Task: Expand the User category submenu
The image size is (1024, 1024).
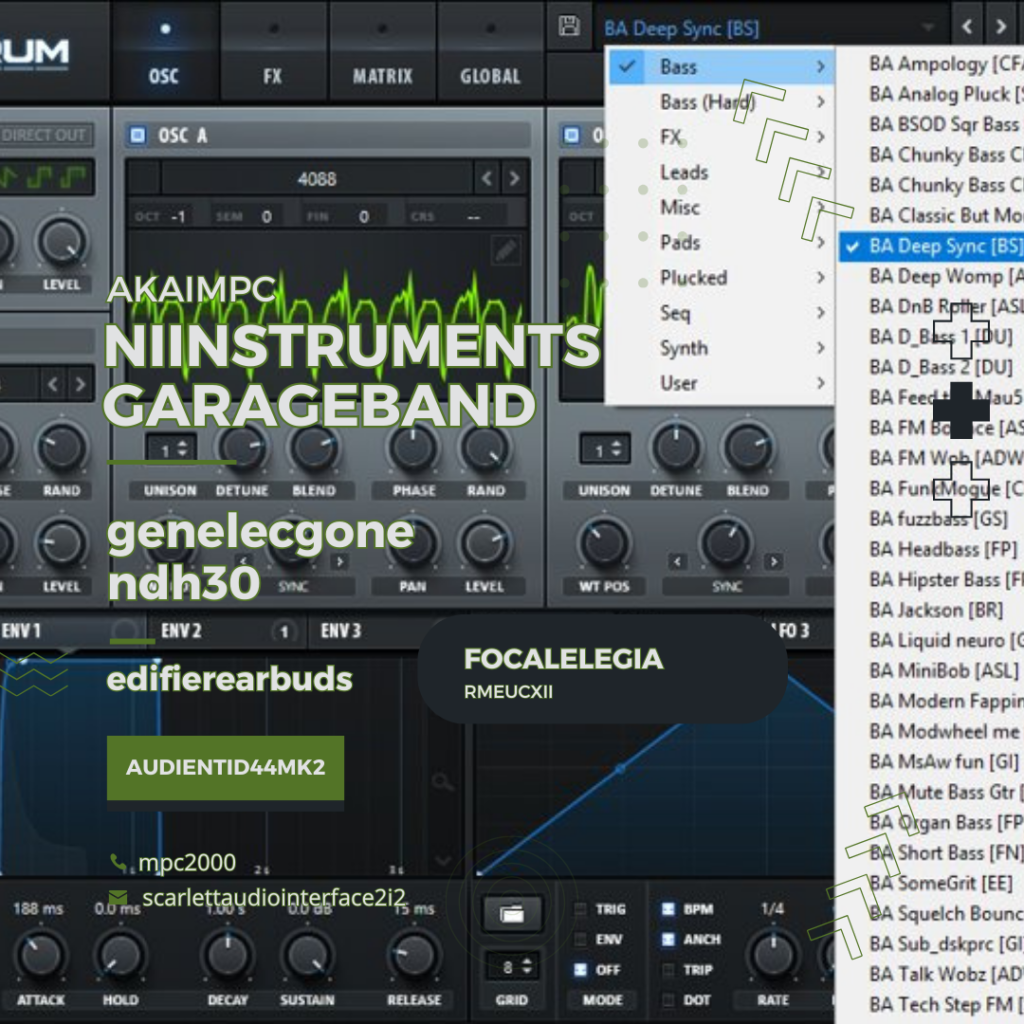Action: [720, 383]
